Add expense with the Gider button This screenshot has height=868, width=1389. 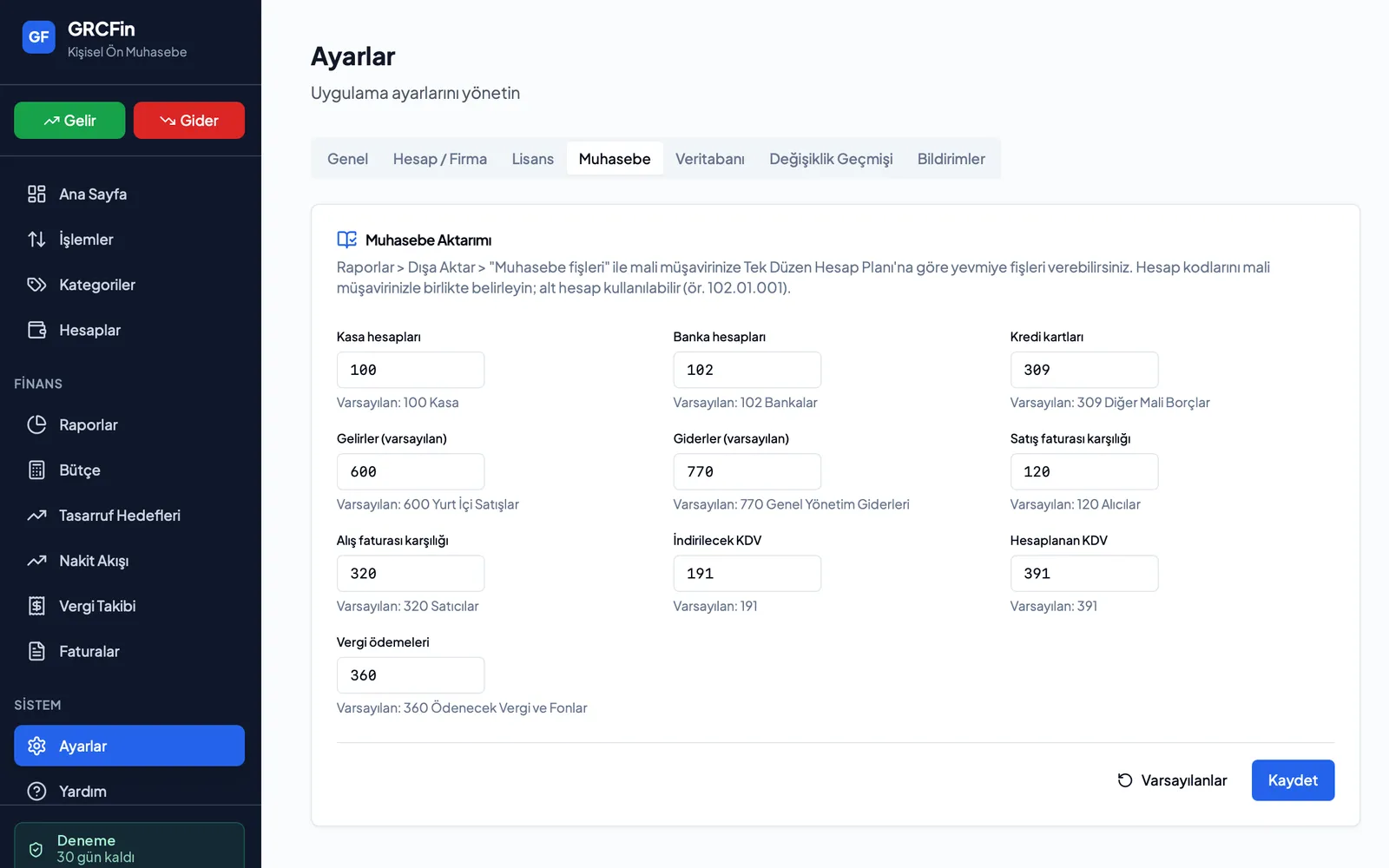coord(189,121)
